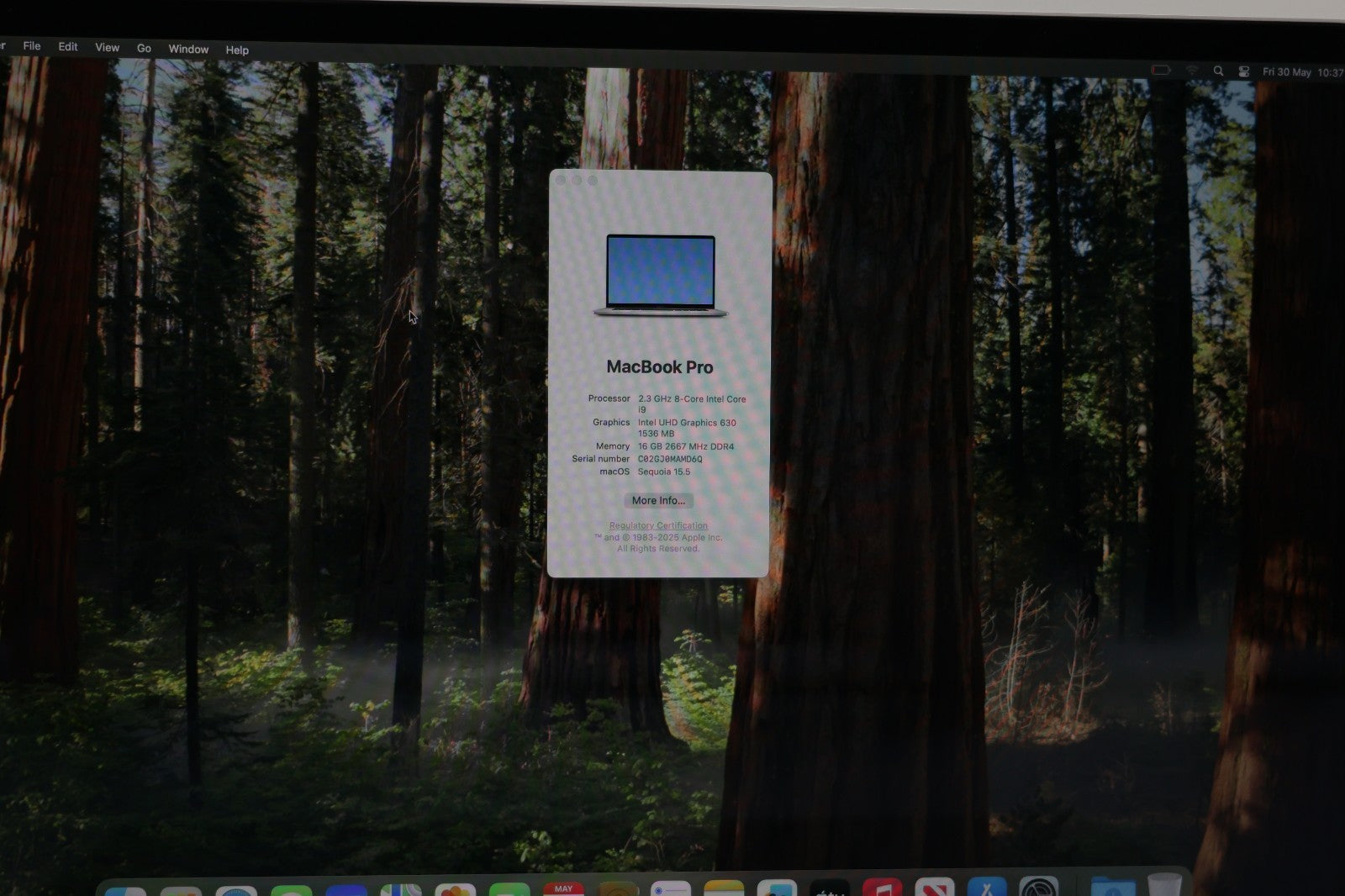Open Maps from the Dock

(401, 890)
